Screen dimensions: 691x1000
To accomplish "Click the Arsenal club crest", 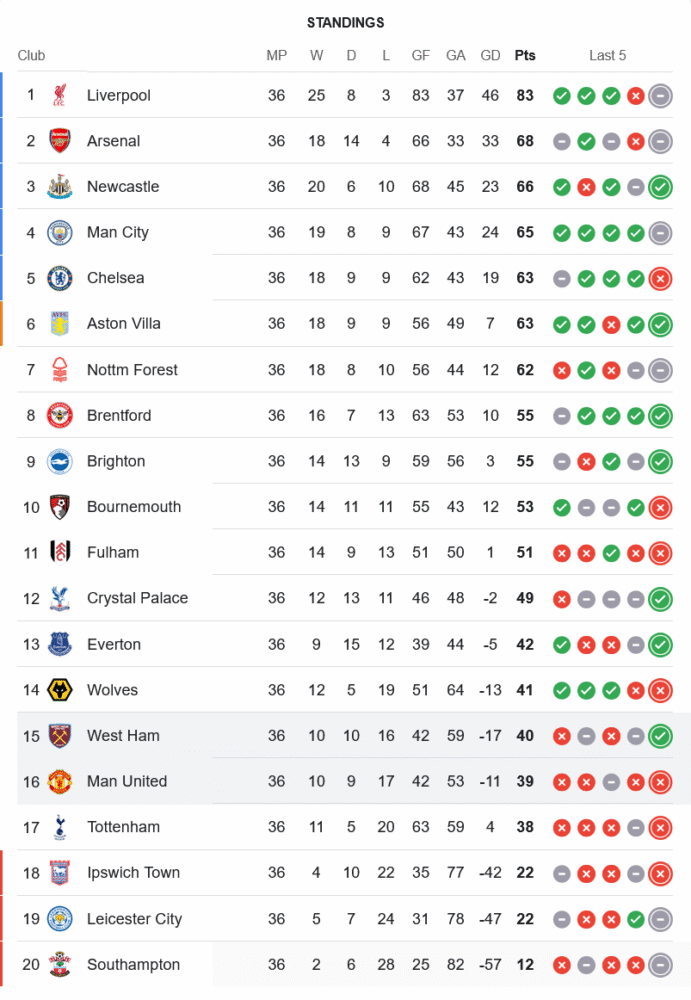I will pos(60,141).
